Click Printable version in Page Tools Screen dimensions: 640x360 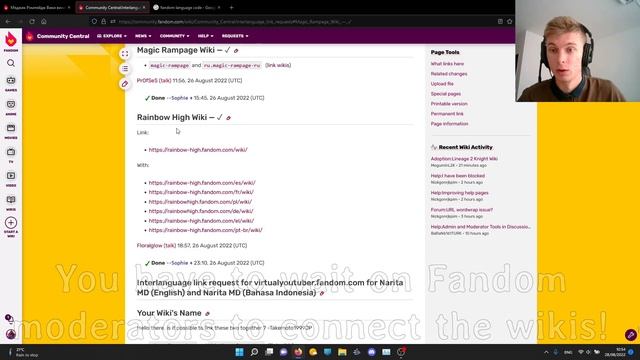(449, 104)
